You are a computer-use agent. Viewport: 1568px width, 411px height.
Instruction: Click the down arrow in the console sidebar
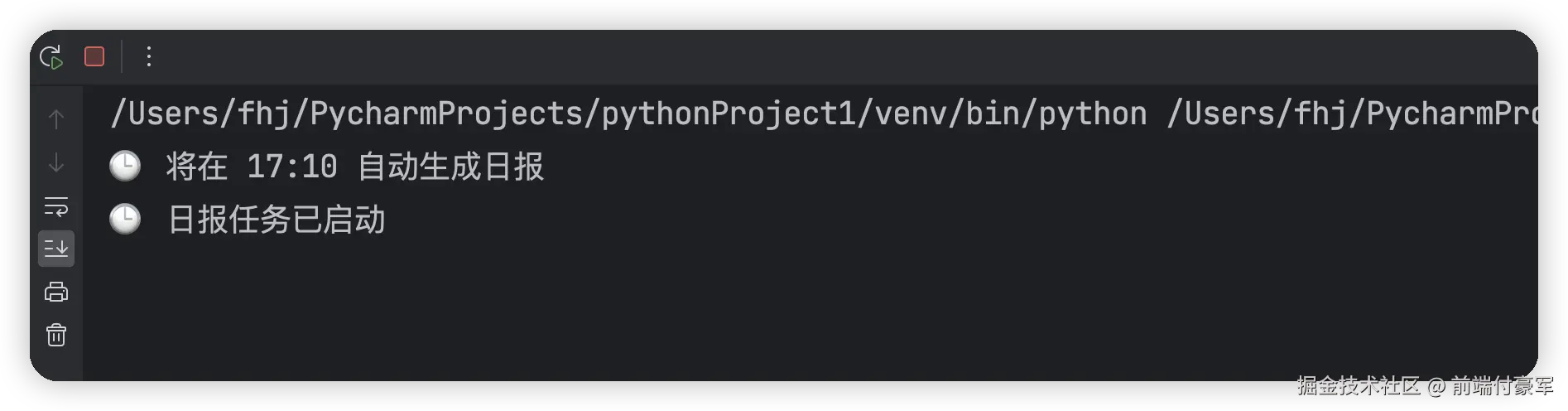pyautogui.click(x=56, y=162)
